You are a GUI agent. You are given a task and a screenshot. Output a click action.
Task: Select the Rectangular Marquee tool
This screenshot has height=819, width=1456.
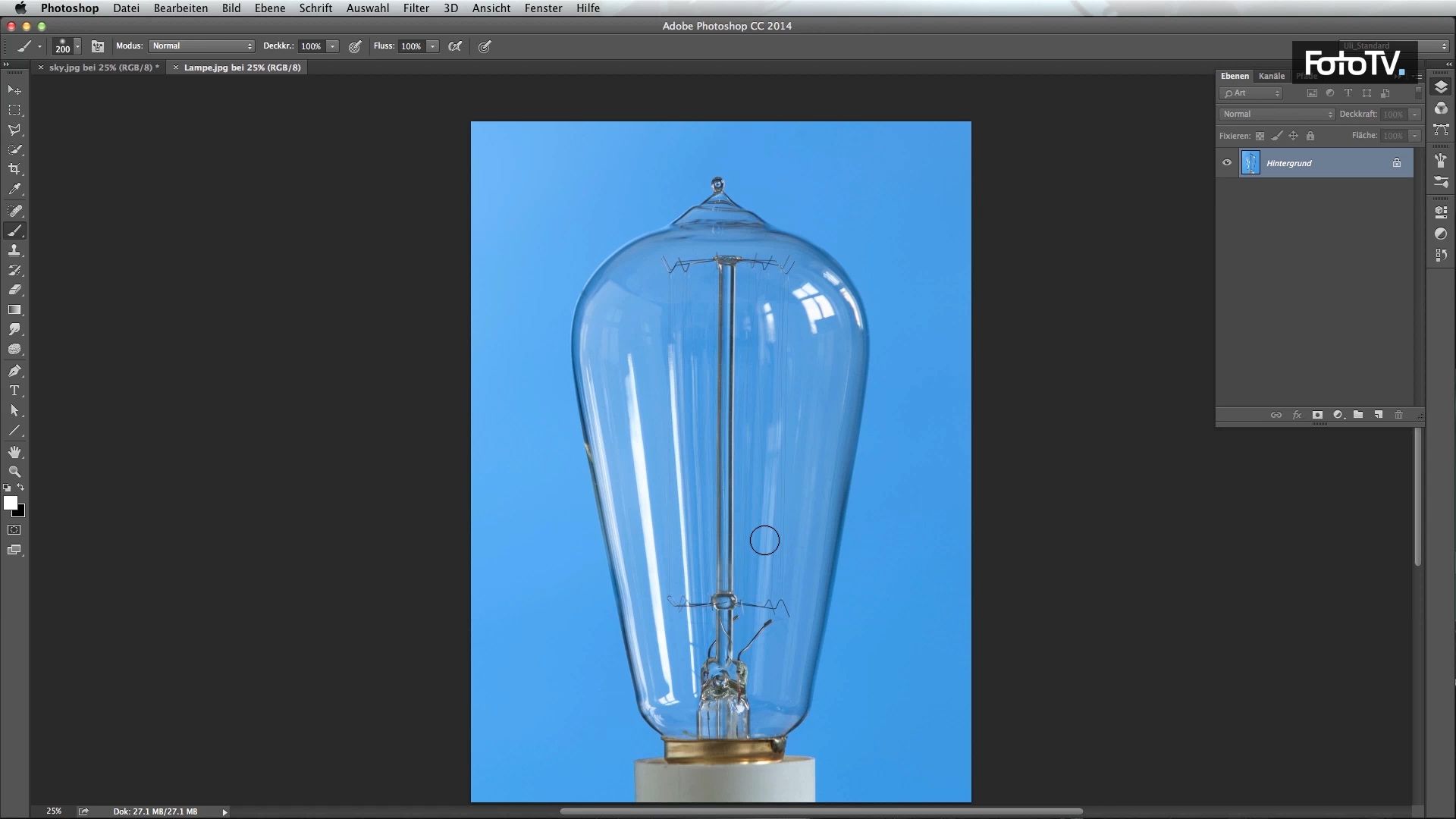pyautogui.click(x=14, y=110)
